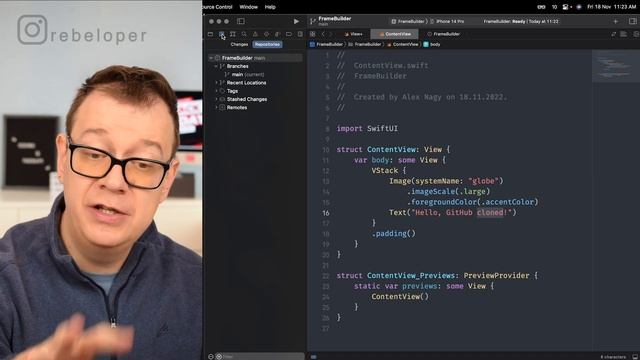This screenshot has width=640, height=360.
Task: Expand the Tags disclosure triangle
Action: point(216,91)
